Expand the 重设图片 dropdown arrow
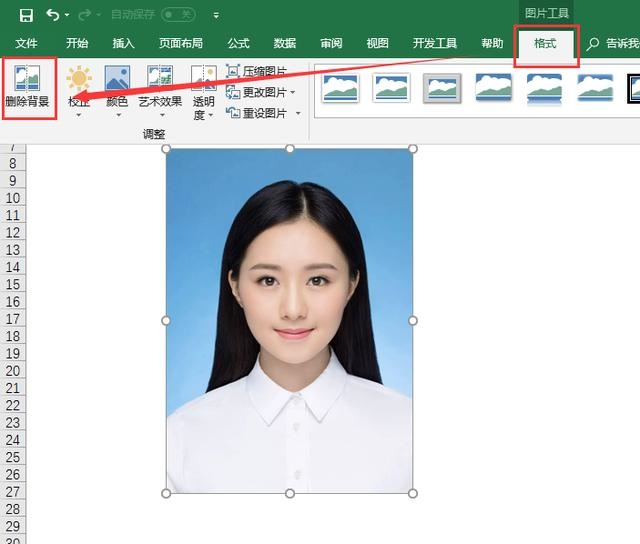 [297, 113]
